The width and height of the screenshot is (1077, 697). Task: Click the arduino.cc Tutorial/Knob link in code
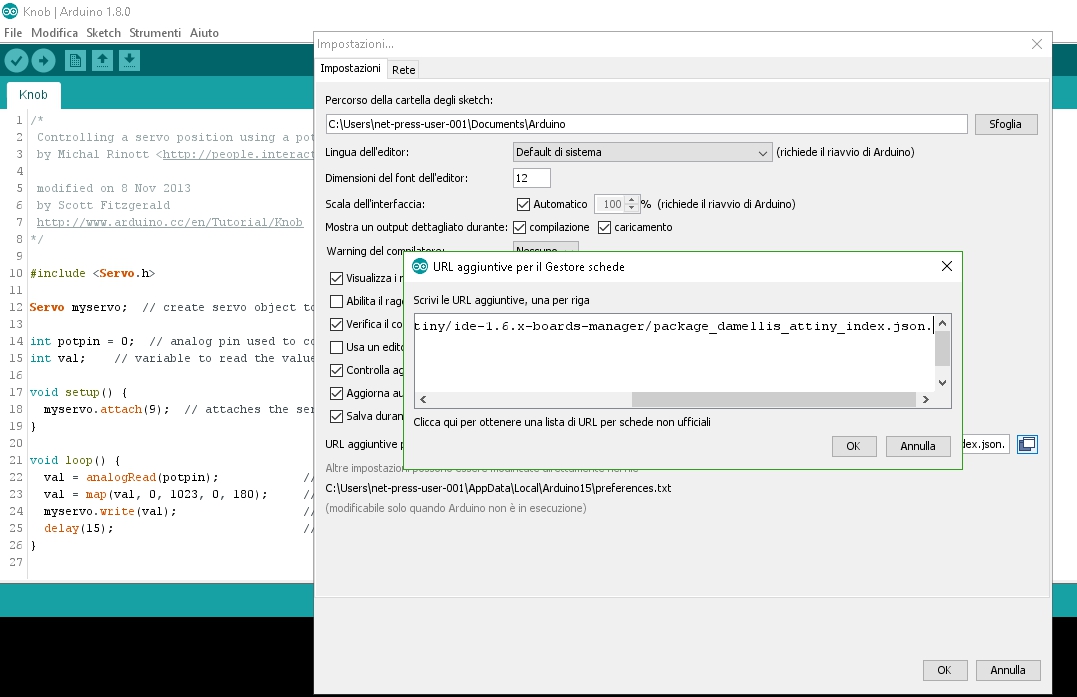(170, 222)
